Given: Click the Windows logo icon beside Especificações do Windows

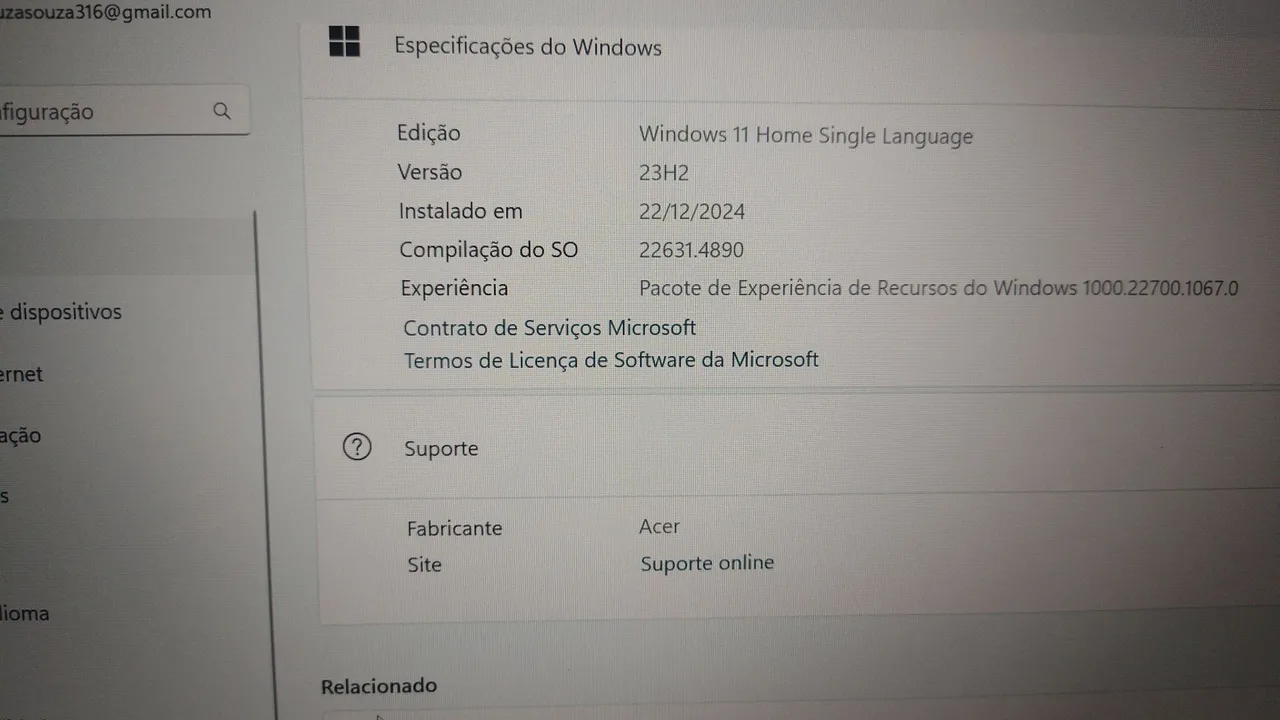Looking at the screenshot, I should (344, 41).
